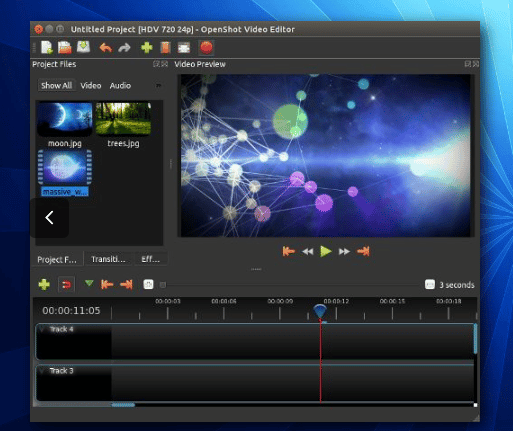The image size is (513, 431).
Task: Toggle the snapping magnet on the timeline
Action: point(66,285)
